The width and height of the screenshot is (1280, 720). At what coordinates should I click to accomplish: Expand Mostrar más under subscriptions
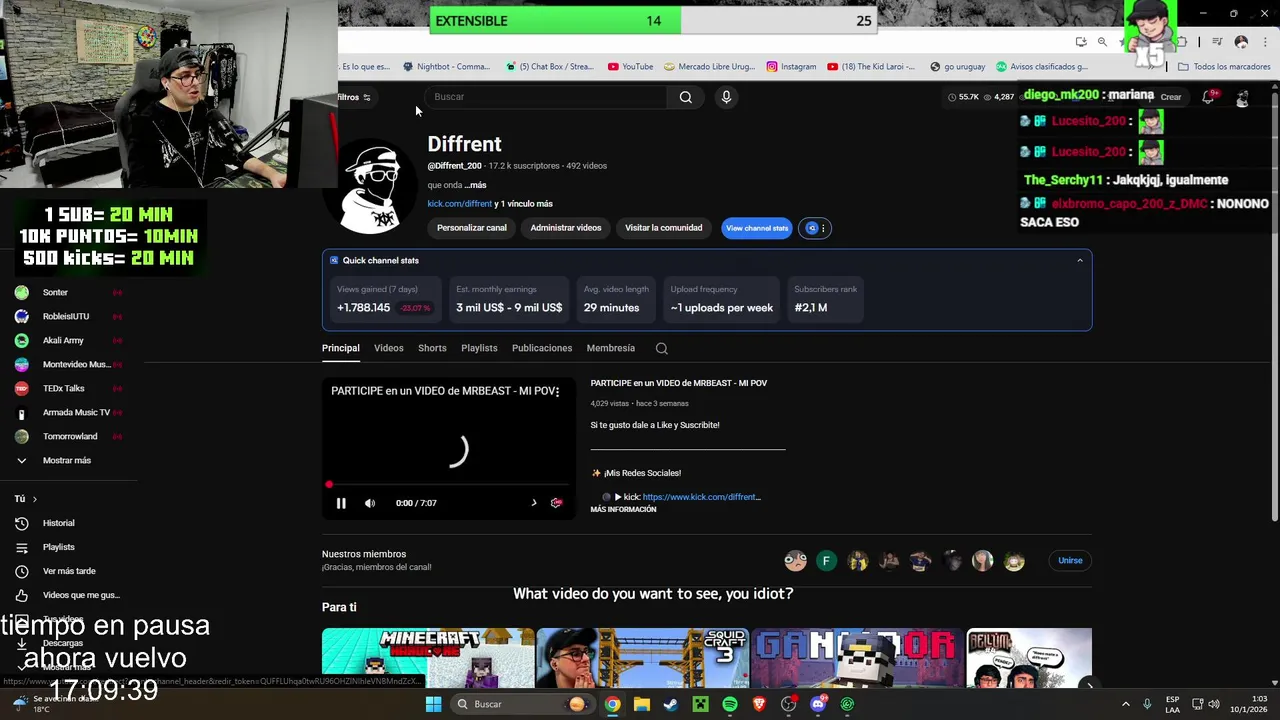pyautogui.click(x=66, y=460)
